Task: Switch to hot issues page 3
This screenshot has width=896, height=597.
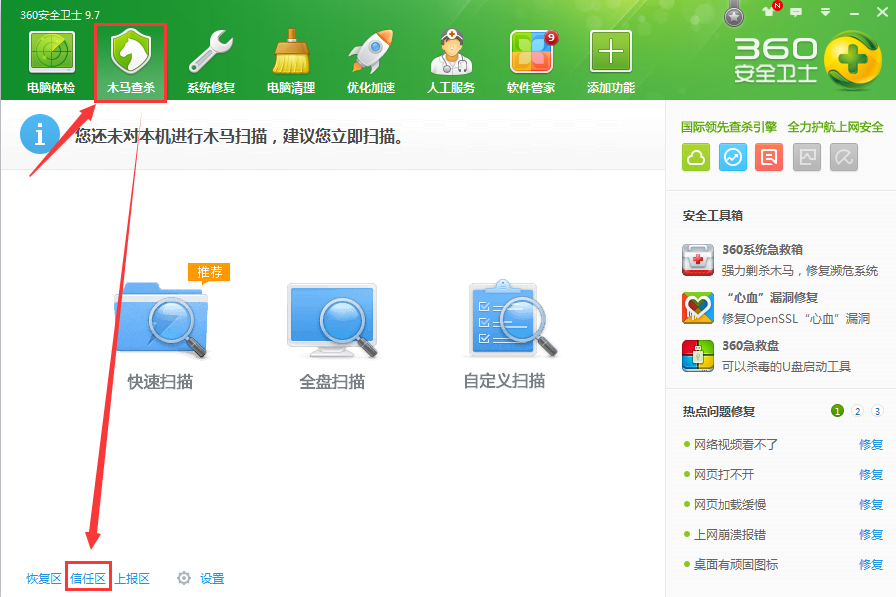Action: pyautogui.click(x=877, y=411)
